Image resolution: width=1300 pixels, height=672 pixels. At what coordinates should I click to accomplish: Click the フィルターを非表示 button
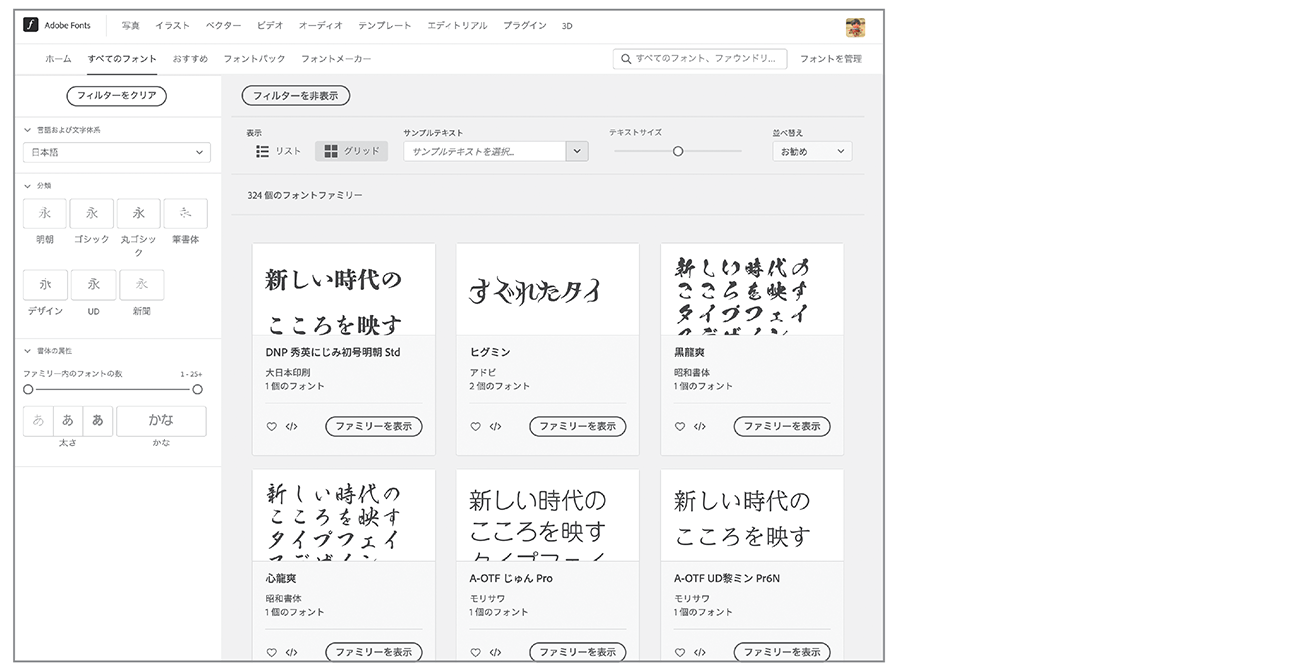(x=296, y=96)
